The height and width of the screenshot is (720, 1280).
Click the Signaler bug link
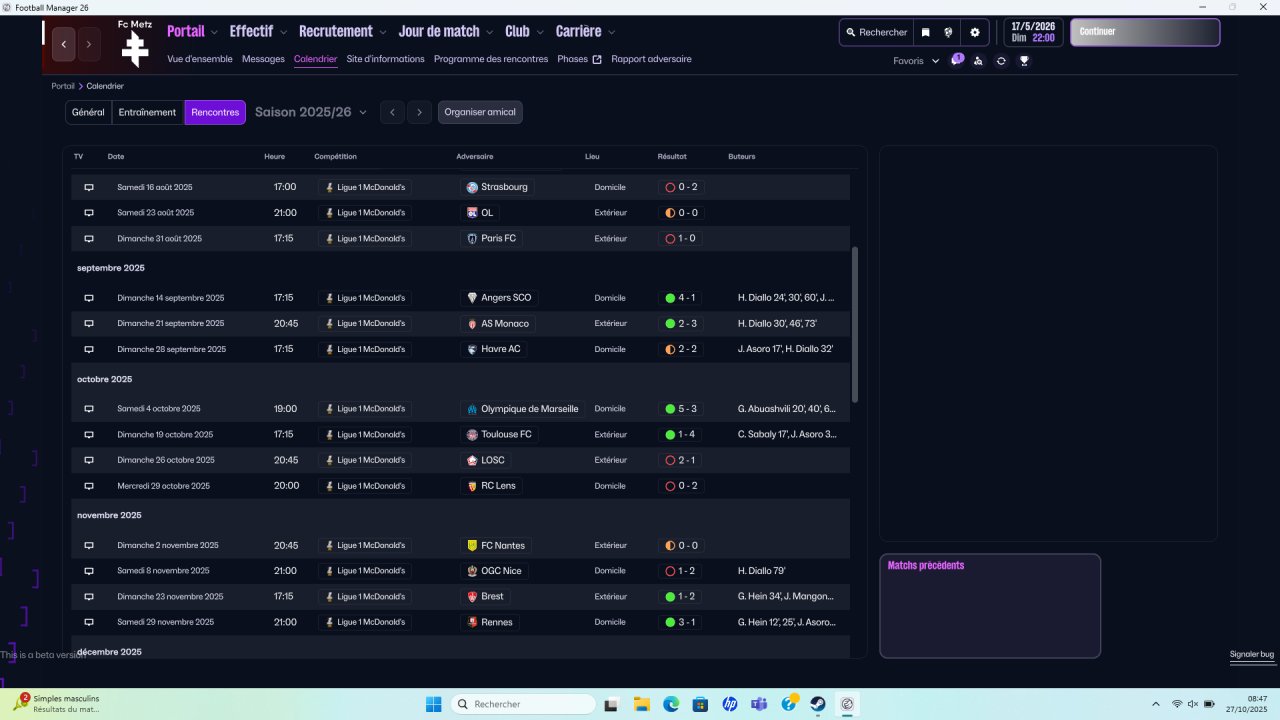(1252, 654)
